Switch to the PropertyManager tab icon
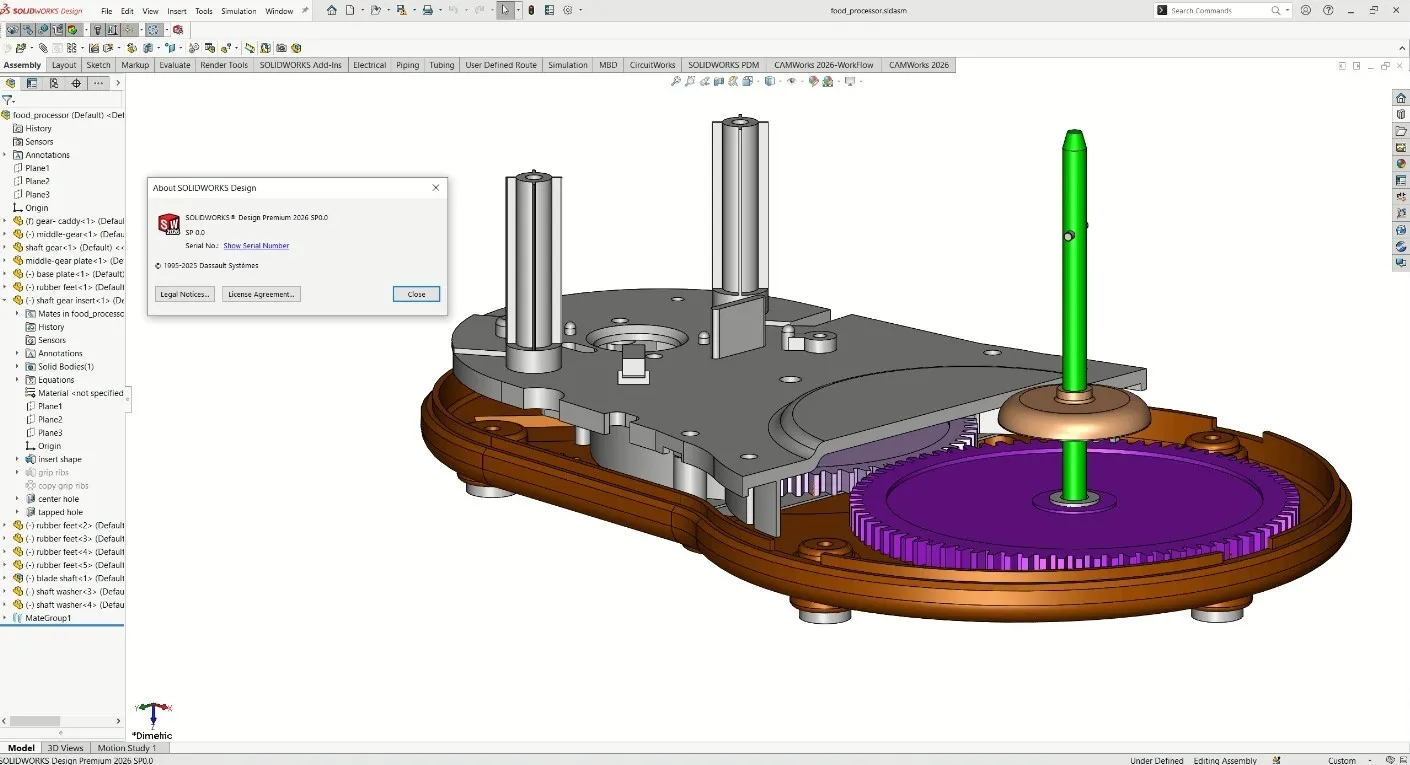1410x765 pixels. [32, 83]
